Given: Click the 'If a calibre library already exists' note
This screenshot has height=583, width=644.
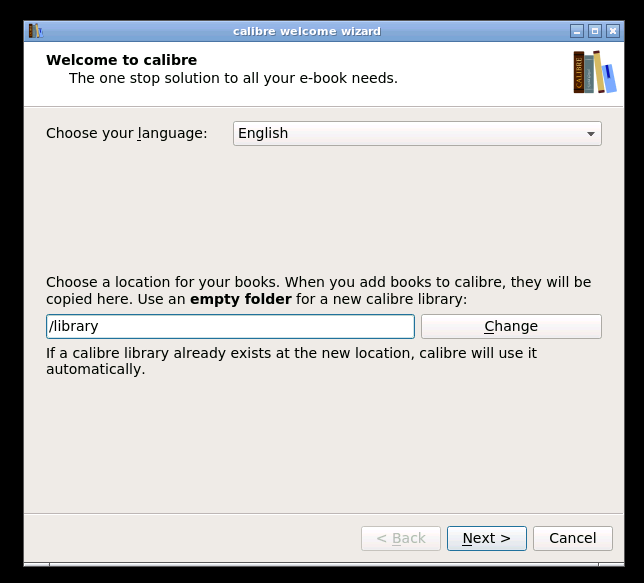Looking at the screenshot, I should 291,361.
